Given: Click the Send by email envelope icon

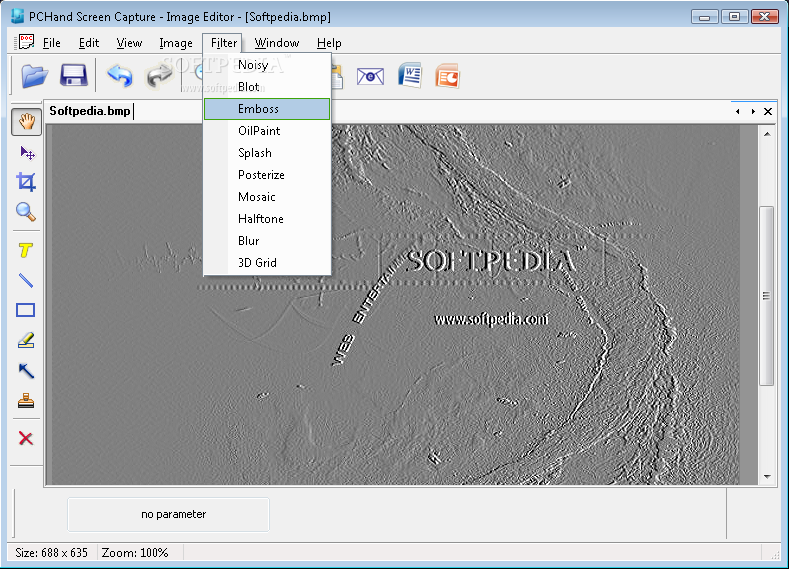Looking at the screenshot, I should (x=370, y=76).
